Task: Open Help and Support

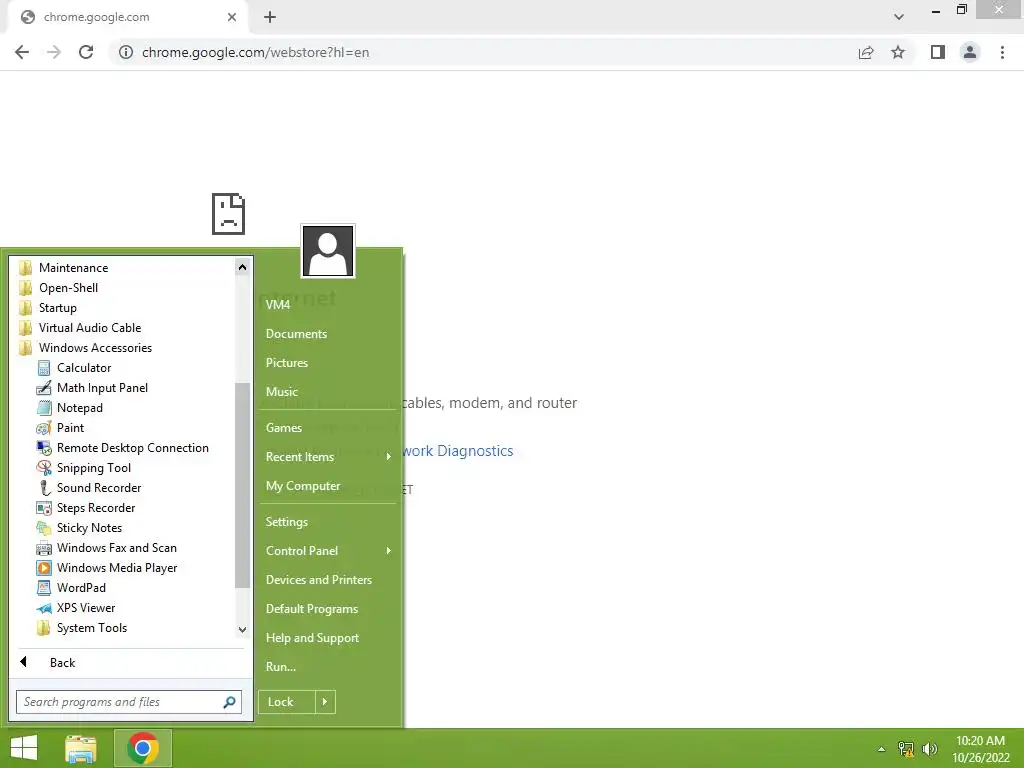Action: coord(312,638)
